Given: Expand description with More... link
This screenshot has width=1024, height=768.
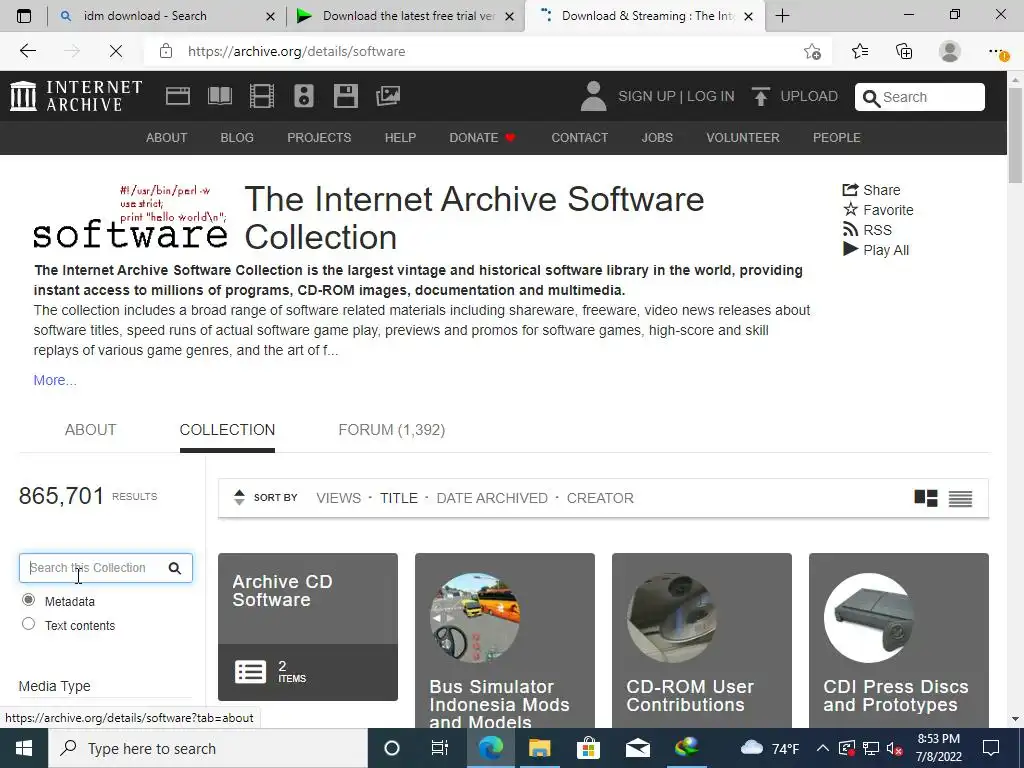Looking at the screenshot, I should [55, 380].
